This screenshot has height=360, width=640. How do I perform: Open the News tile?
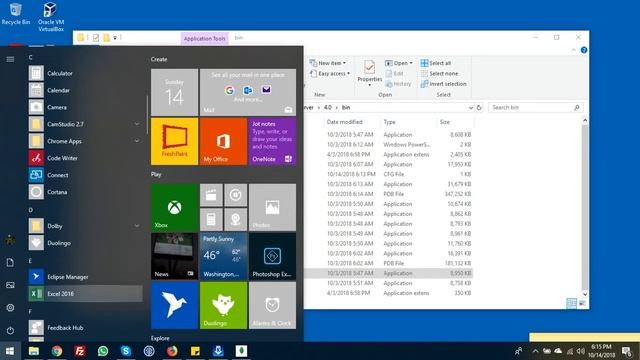click(174, 256)
